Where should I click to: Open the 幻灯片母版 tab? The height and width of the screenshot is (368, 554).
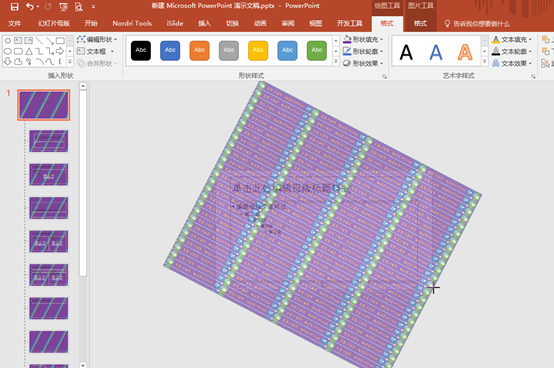pos(54,24)
